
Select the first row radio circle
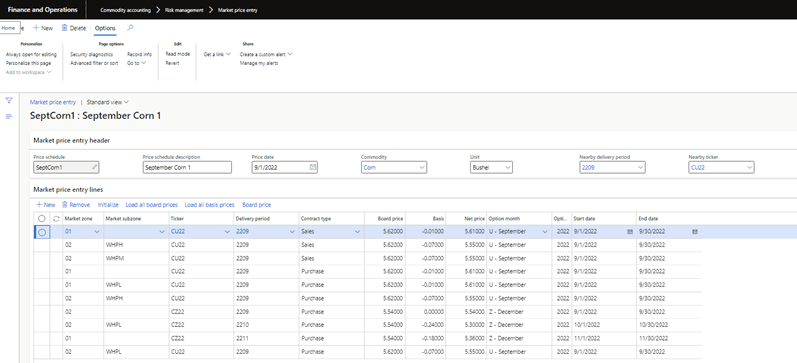(x=42, y=232)
